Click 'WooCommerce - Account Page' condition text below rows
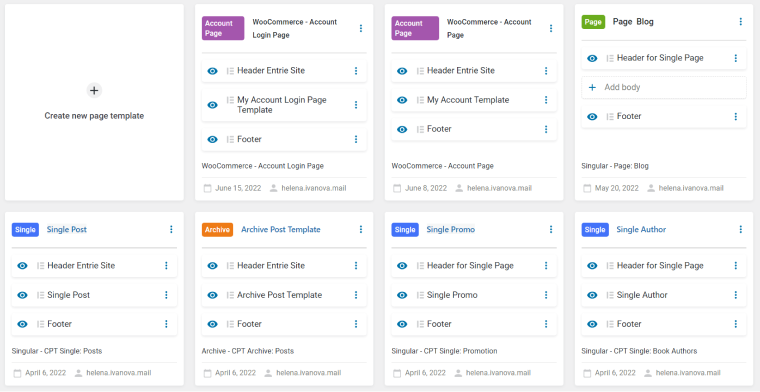760x392 pixels. [x=443, y=166]
